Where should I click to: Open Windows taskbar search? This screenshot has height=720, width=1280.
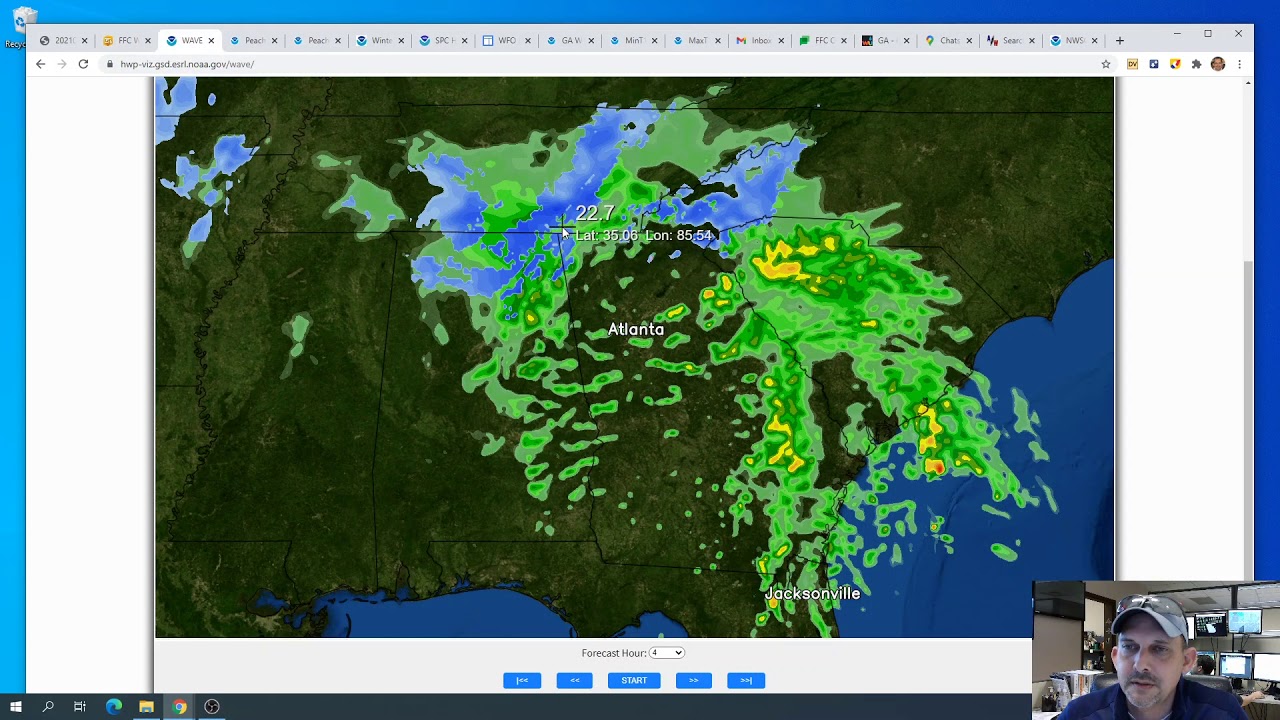tap(48, 707)
